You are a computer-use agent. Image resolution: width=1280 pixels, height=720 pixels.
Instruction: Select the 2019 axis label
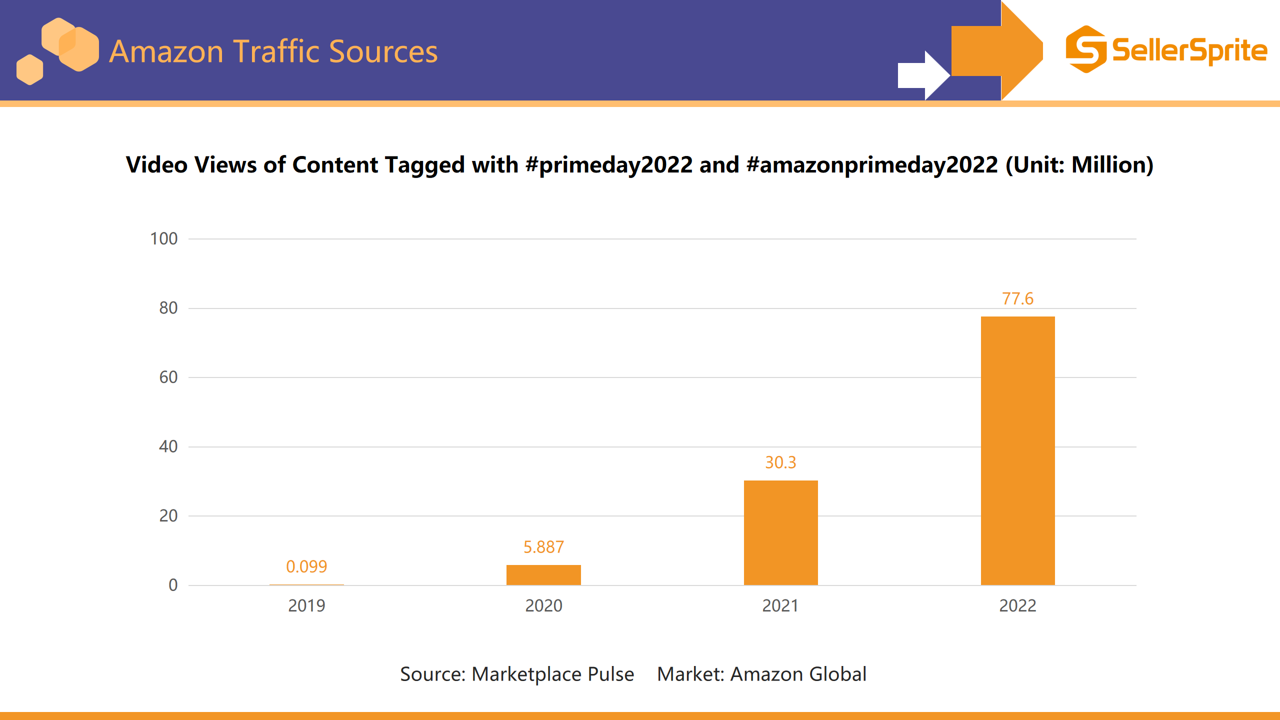point(306,605)
